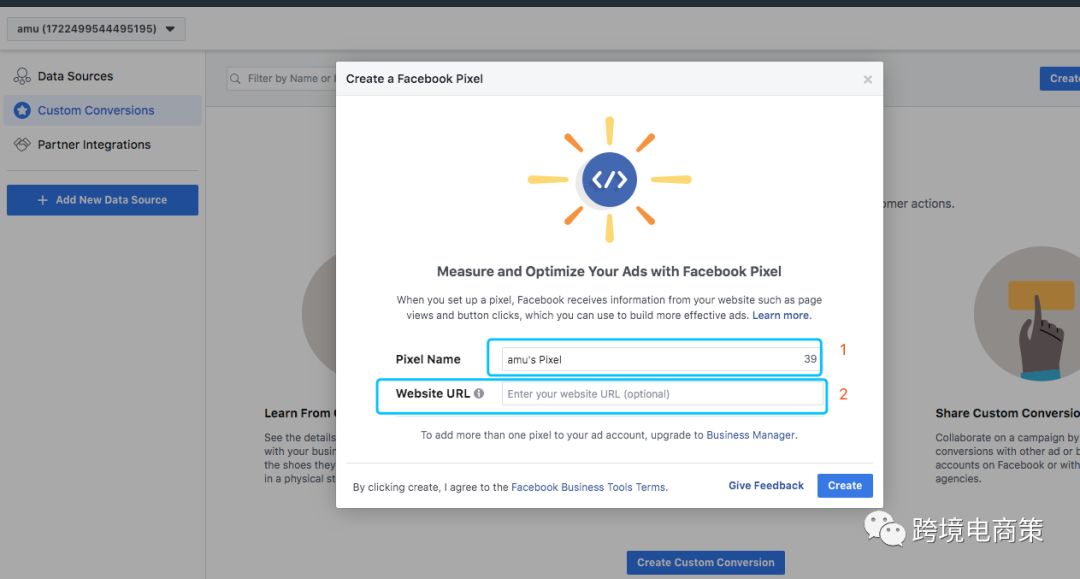Open Facebook Business Tools Terms link
The image size is (1080, 579).
click(589, 487)
